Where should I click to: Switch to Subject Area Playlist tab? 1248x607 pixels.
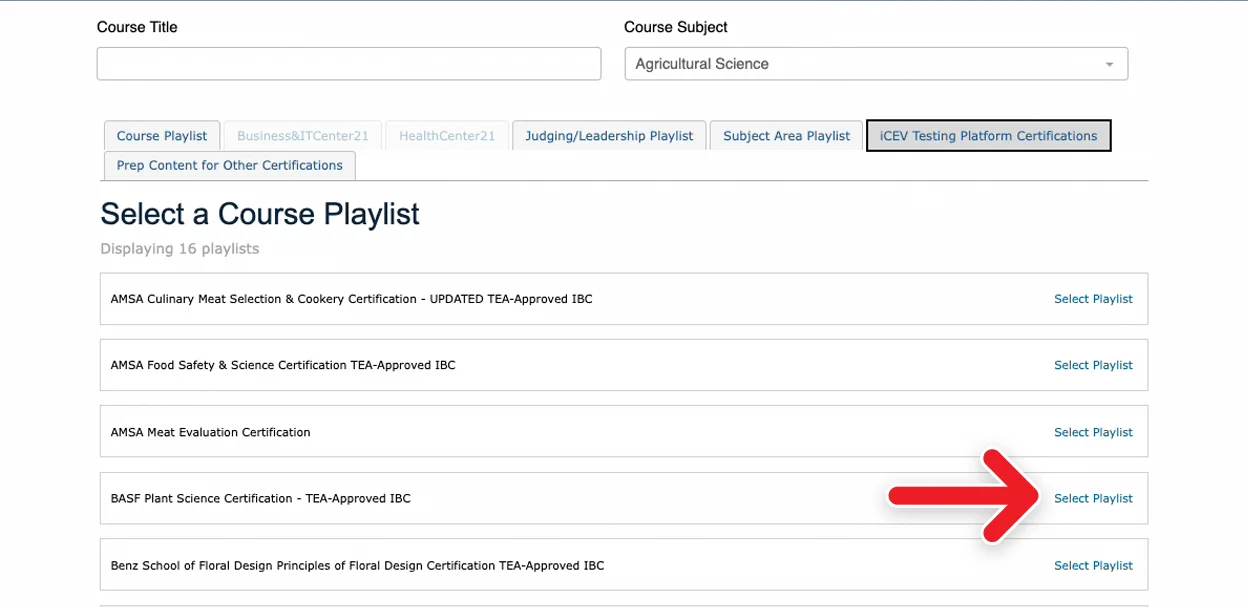pyautogui.click(x=787, y=136)
